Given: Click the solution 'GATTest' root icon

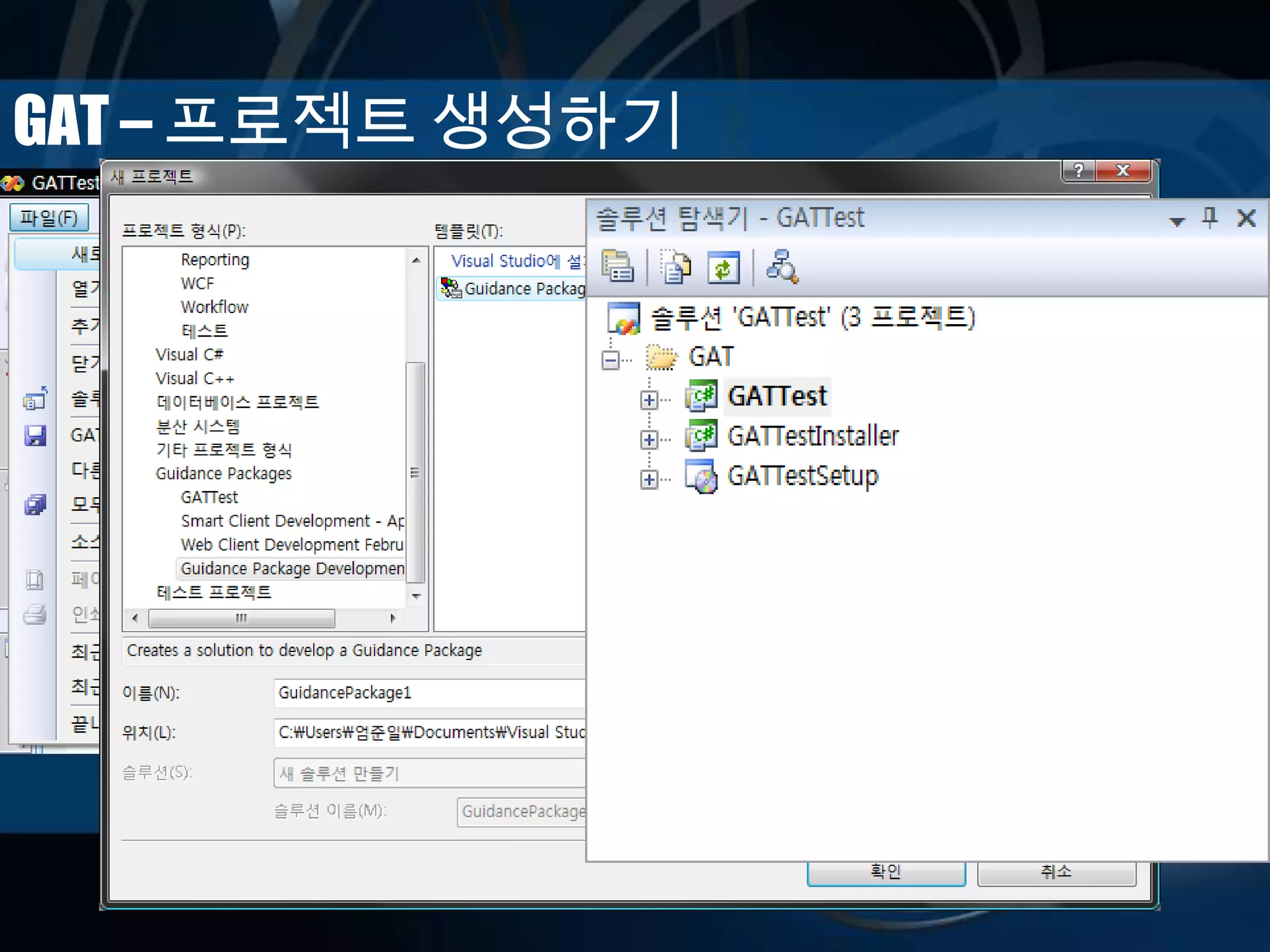Looking at the screenshot, I should tap(624, 317).
